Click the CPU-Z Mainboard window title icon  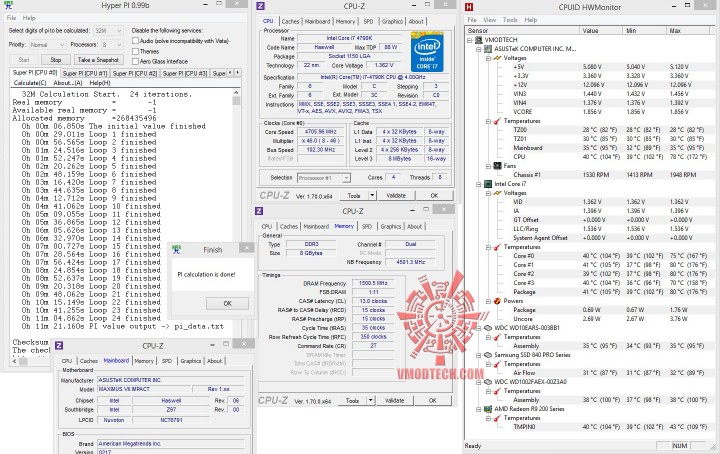[59, 345]
